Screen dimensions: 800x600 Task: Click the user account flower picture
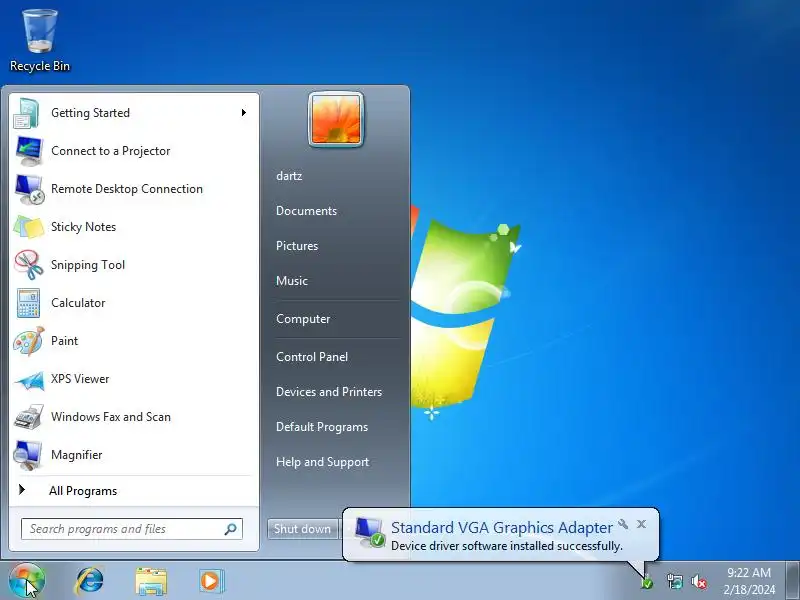[336, 119]
